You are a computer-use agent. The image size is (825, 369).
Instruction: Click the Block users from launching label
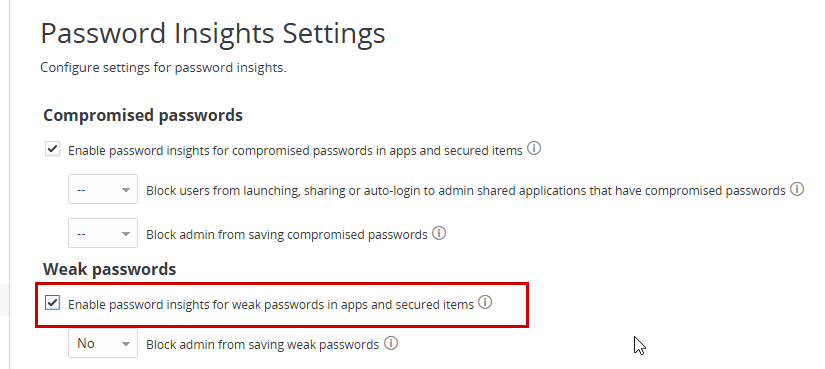[466, 191]
